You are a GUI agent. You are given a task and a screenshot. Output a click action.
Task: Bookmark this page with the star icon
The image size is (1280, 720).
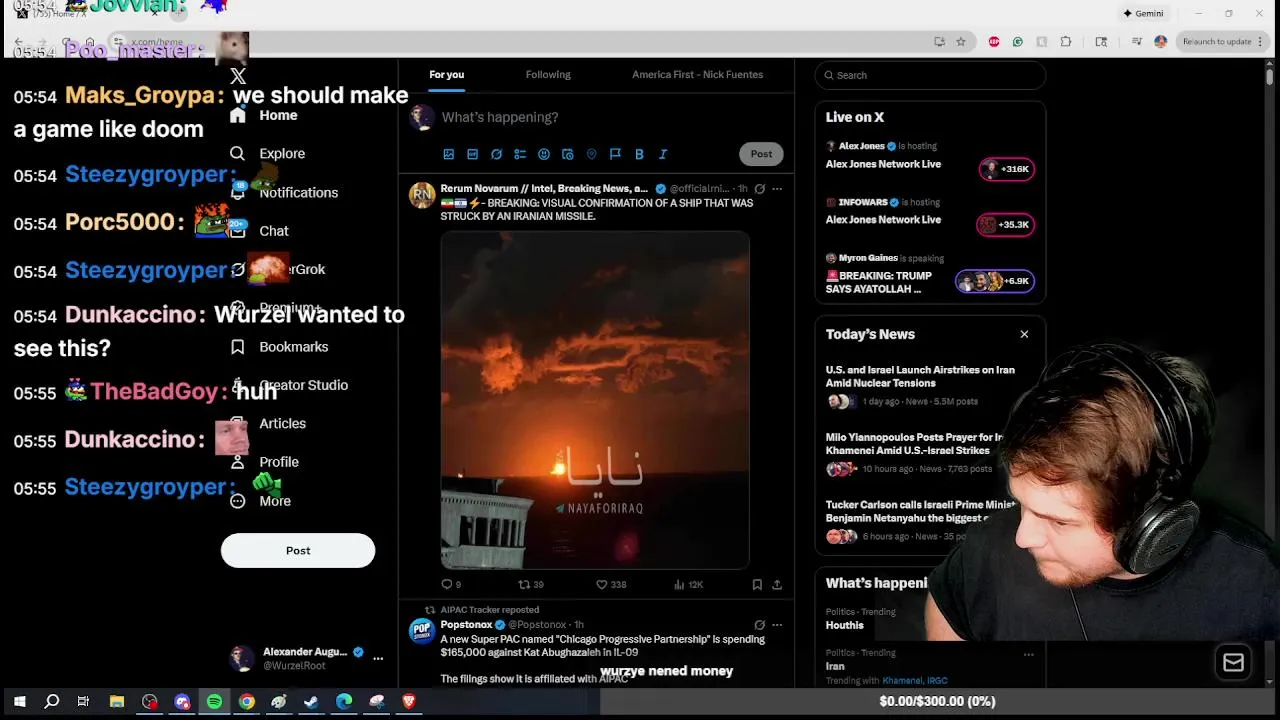pyautogui.click(x=961, y=42)
